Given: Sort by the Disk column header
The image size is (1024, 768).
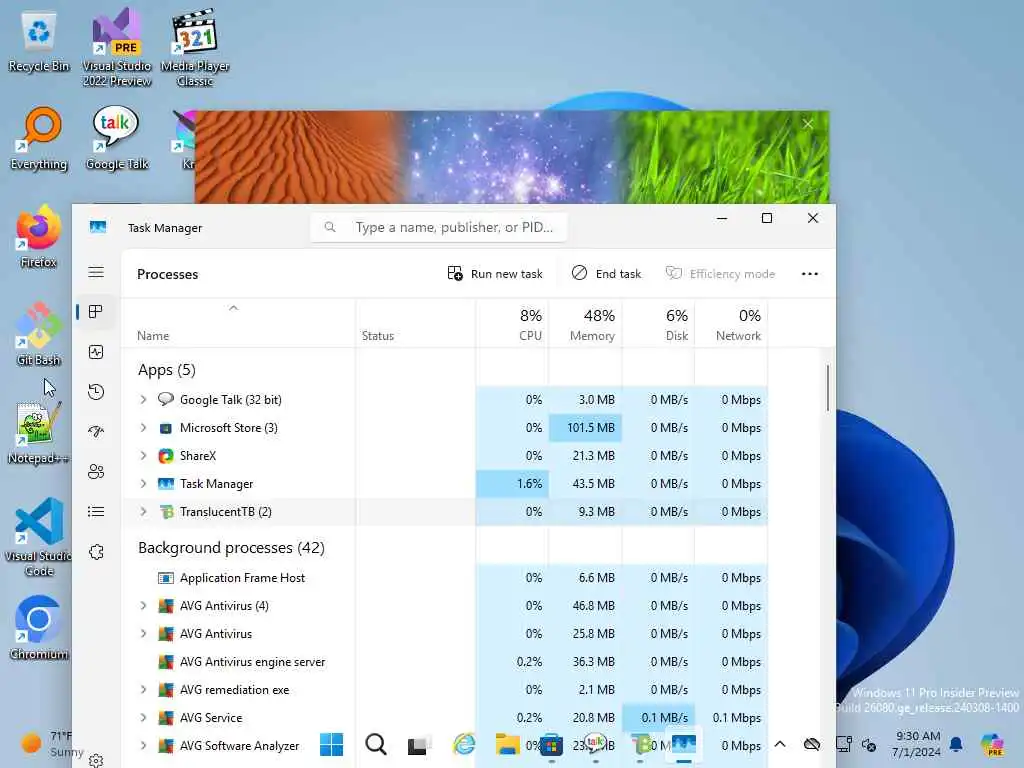Looking at the screenshot, I should [658, 323].
